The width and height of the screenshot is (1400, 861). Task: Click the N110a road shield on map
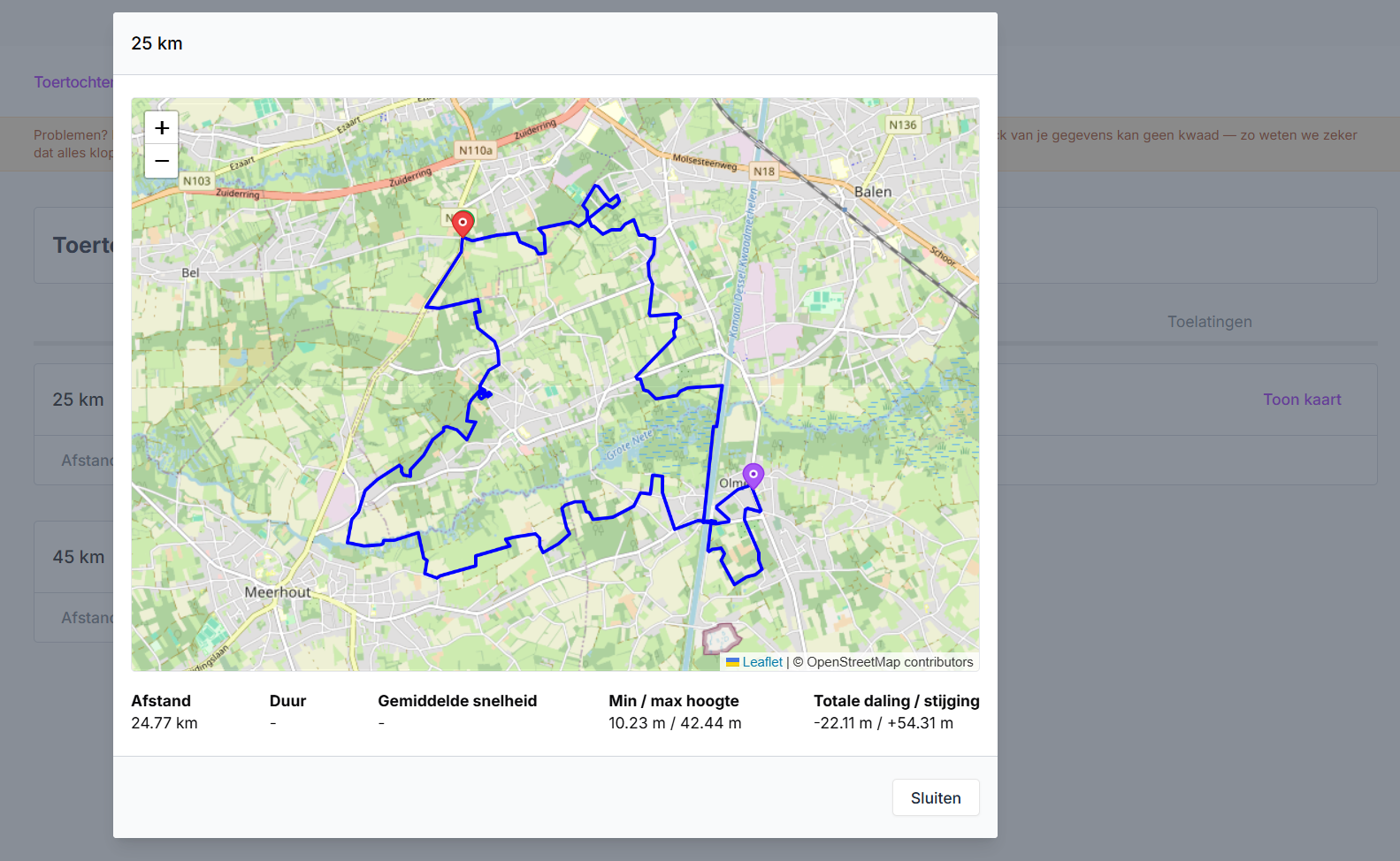click(475, 150)
